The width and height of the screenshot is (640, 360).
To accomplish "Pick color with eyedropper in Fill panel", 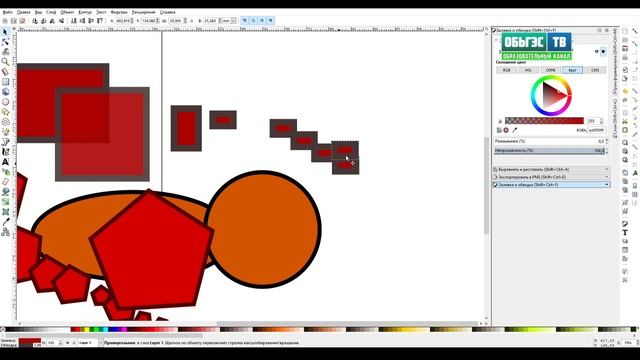I will tap(515, 130).
